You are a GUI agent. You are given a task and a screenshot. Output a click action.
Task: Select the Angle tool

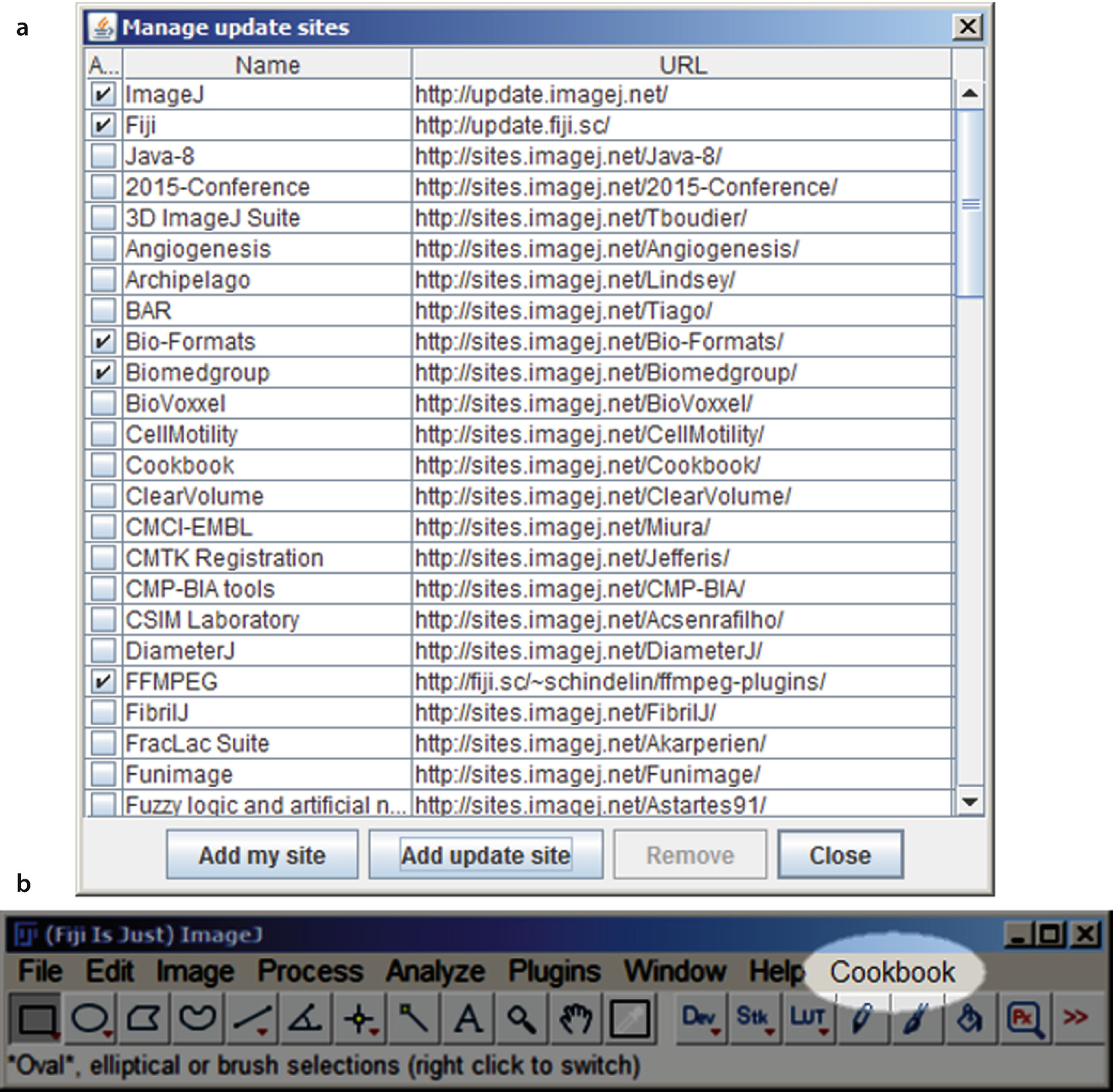coord(305,1018)
